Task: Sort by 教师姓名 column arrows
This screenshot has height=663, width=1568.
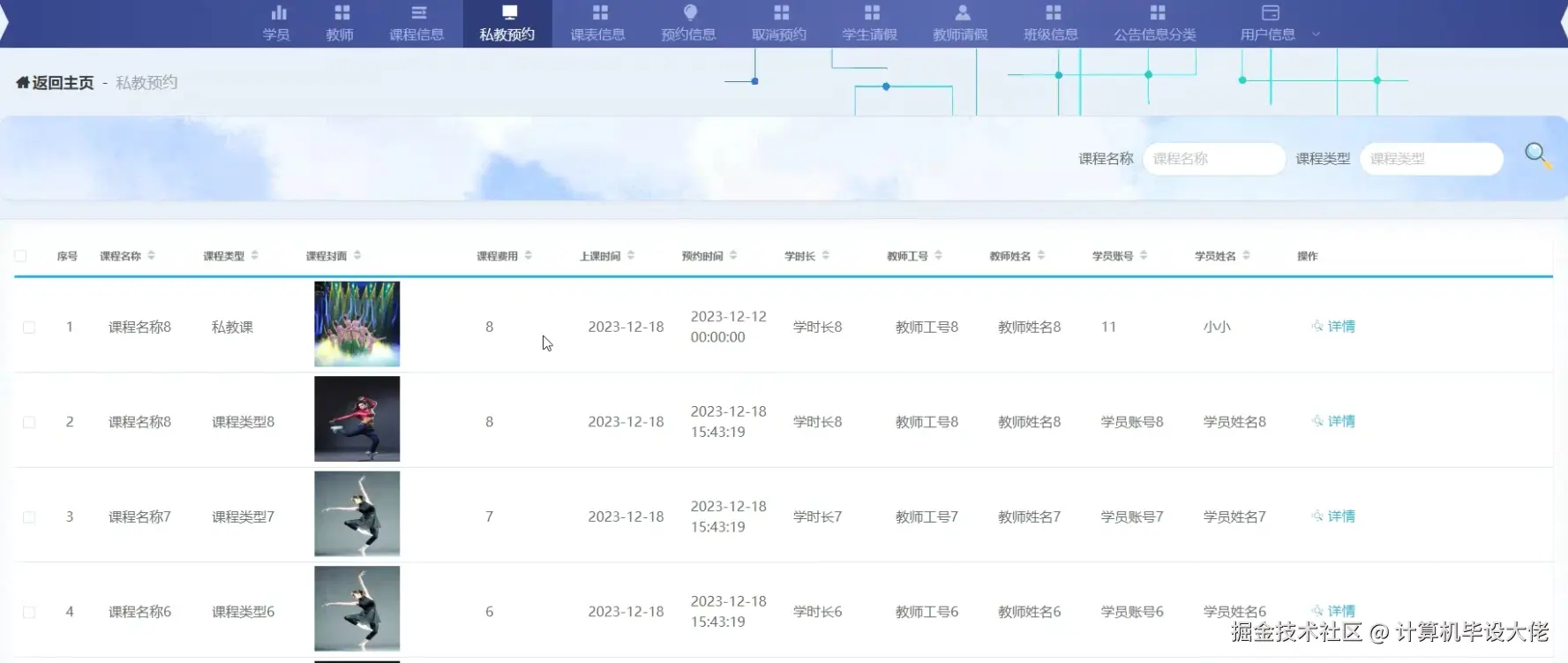Action: [x=1041, y=255]
